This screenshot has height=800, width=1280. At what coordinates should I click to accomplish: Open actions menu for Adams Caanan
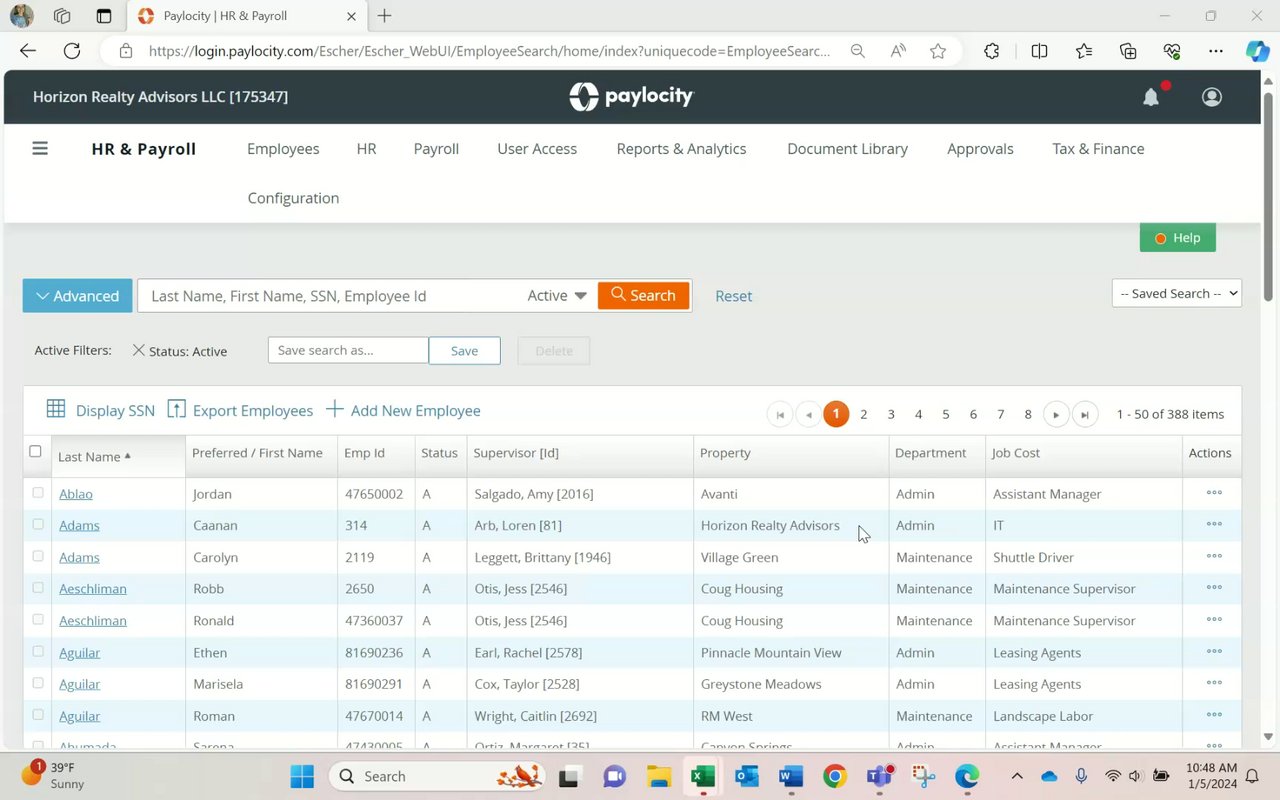1214,524
